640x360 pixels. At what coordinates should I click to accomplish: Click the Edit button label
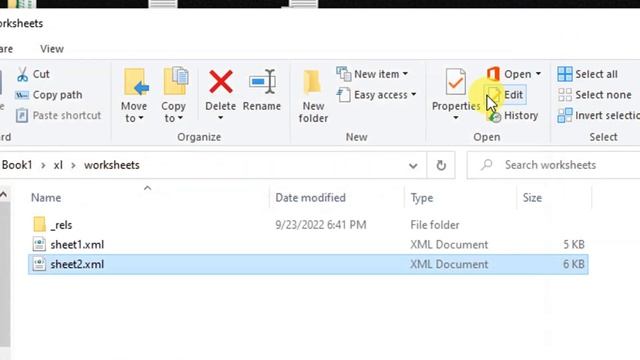(x=513, y=95)
